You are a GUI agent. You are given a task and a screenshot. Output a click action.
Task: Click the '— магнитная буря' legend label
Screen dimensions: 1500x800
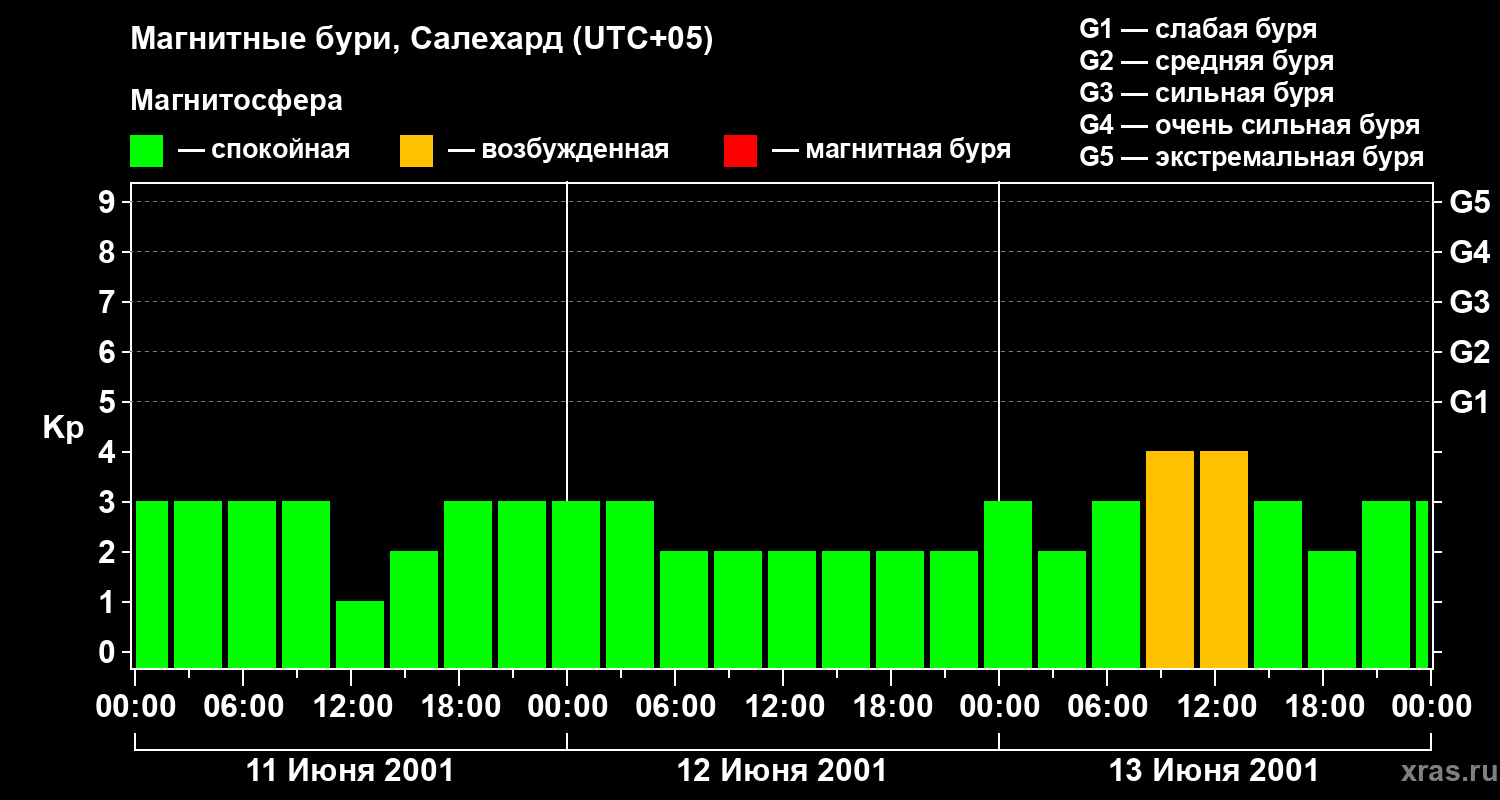pos(892,151)
